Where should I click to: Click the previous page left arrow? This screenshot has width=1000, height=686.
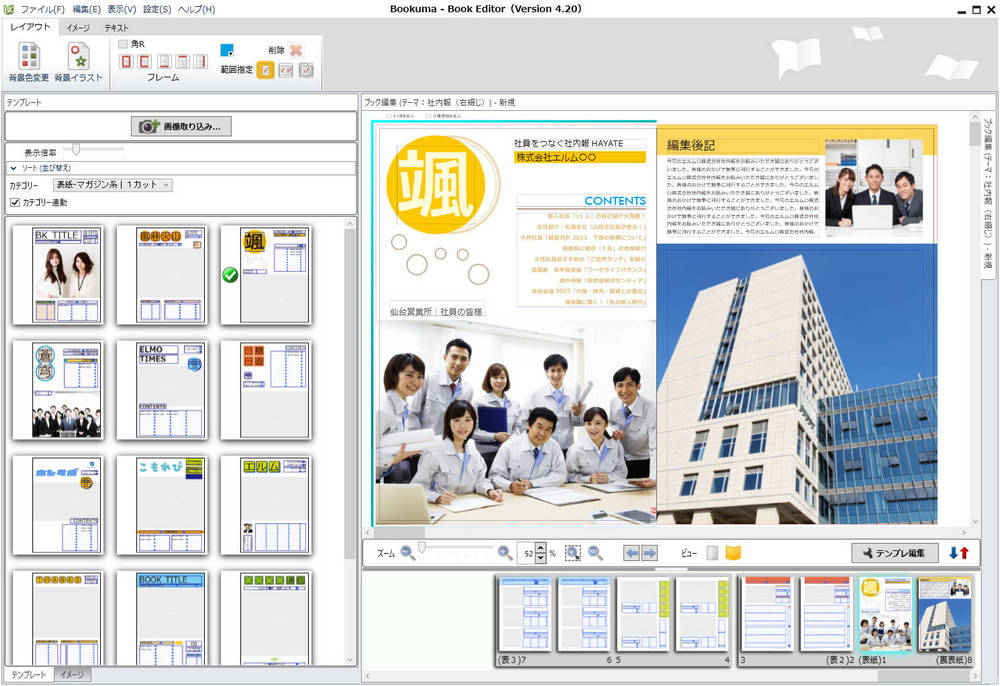(631, 553)
